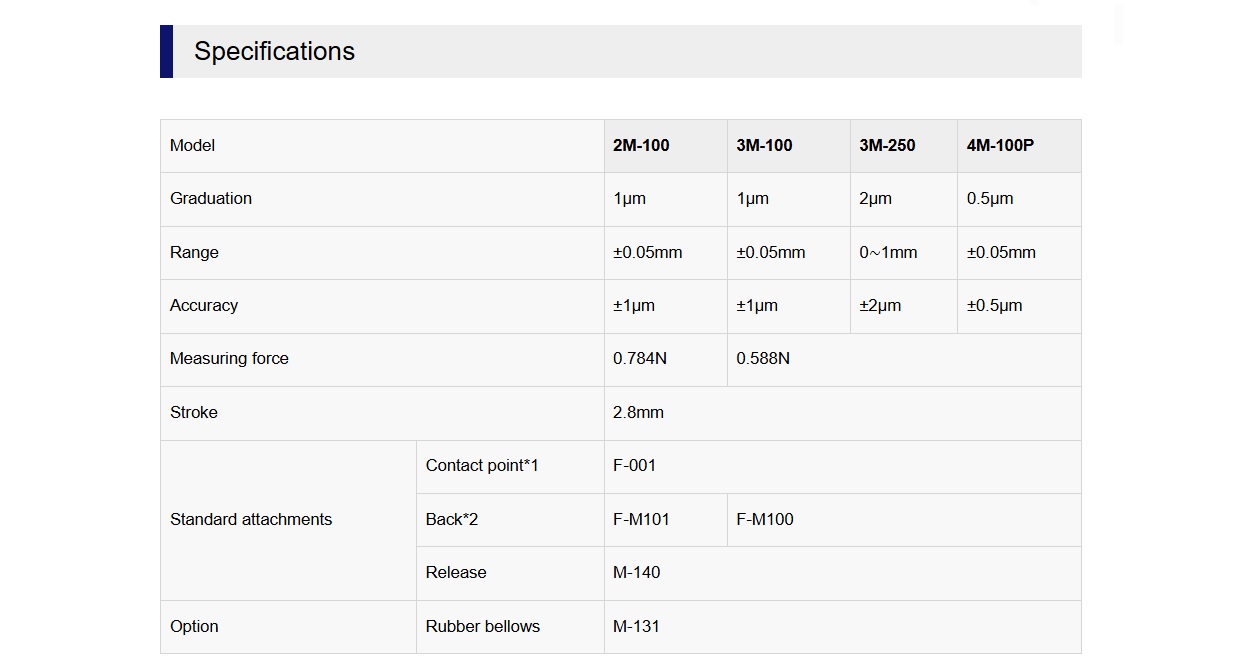Click the F-M100 back attachment cell
This screenshot has width=1243, height=671.
coord(904,520)
